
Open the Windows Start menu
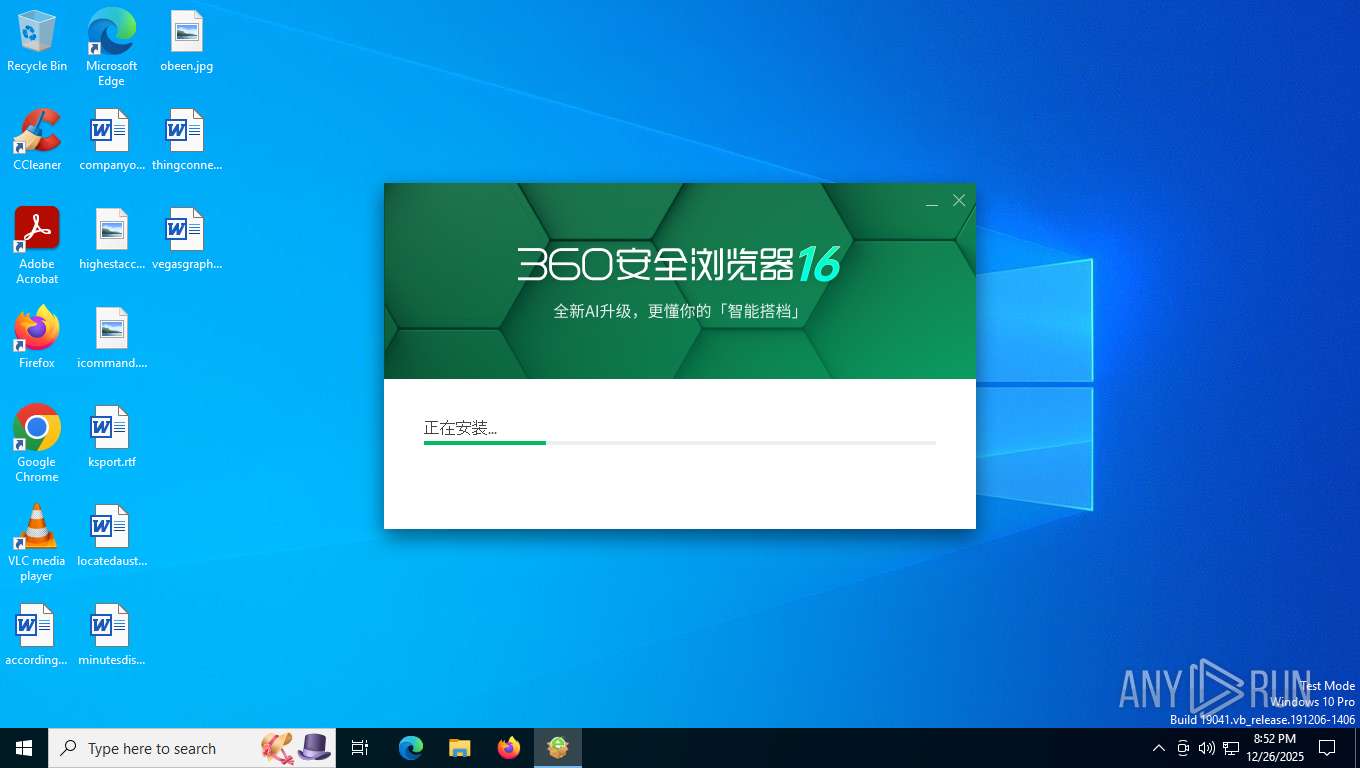coord(24,748)
